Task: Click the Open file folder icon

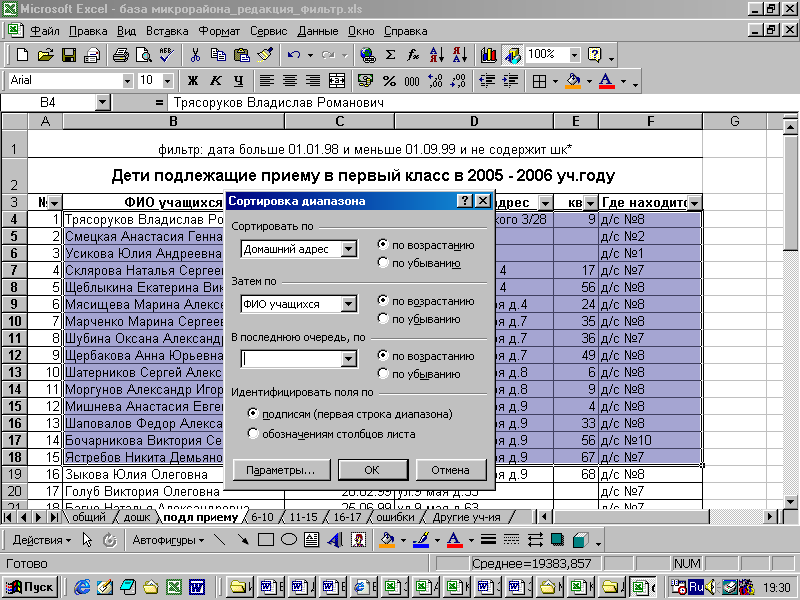Action: (45, 55)
